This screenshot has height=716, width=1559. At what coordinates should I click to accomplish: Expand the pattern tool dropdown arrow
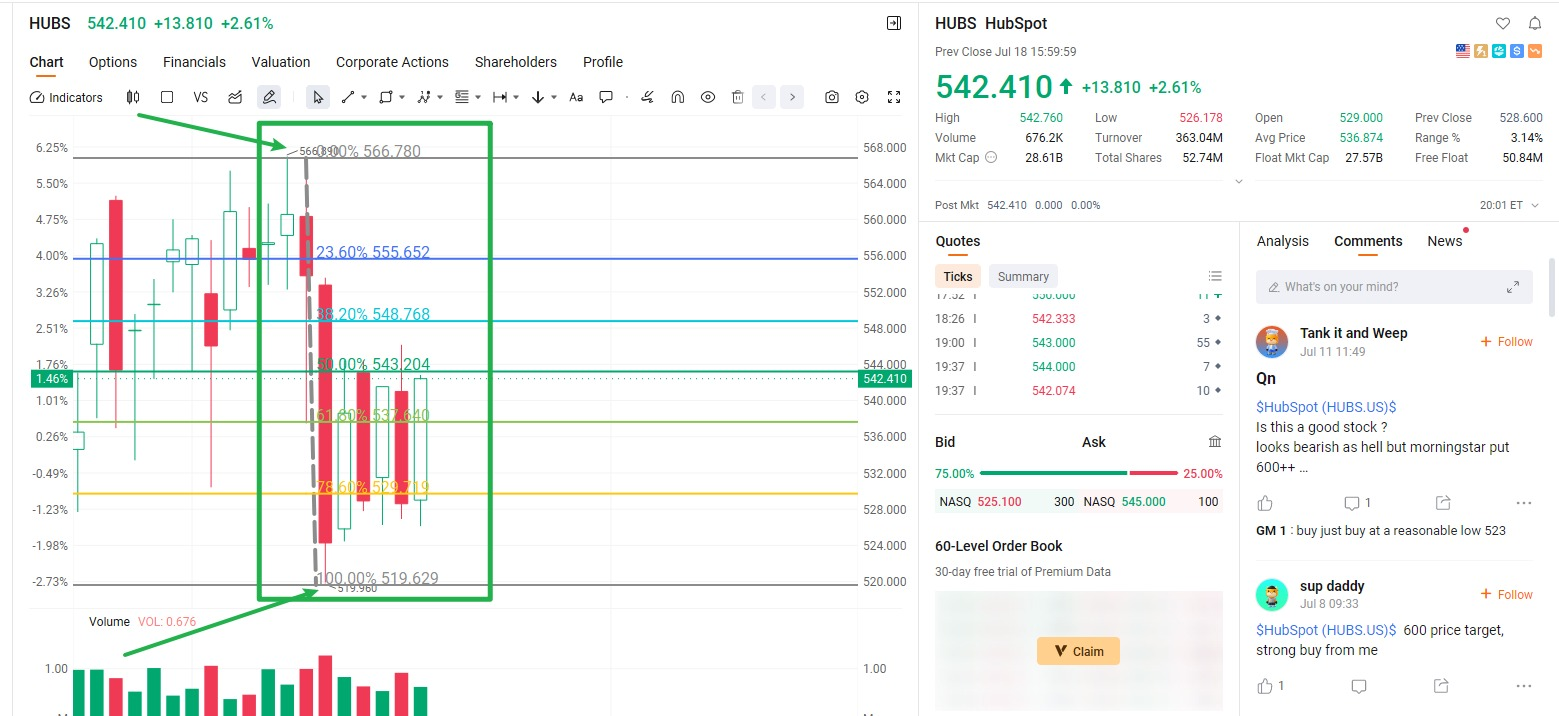(440, 97)
